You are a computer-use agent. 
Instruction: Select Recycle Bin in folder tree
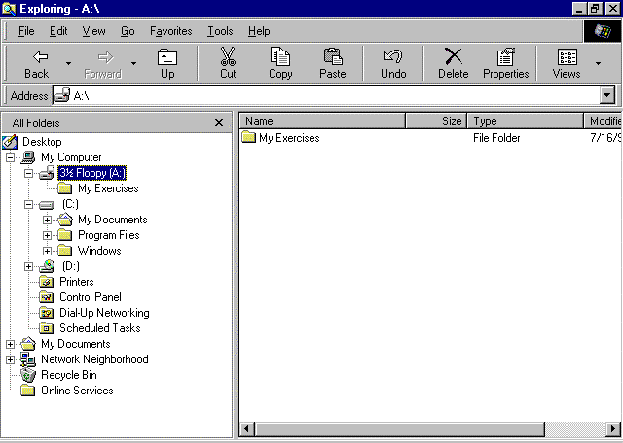pyautogui.click(x=68, y=375)
